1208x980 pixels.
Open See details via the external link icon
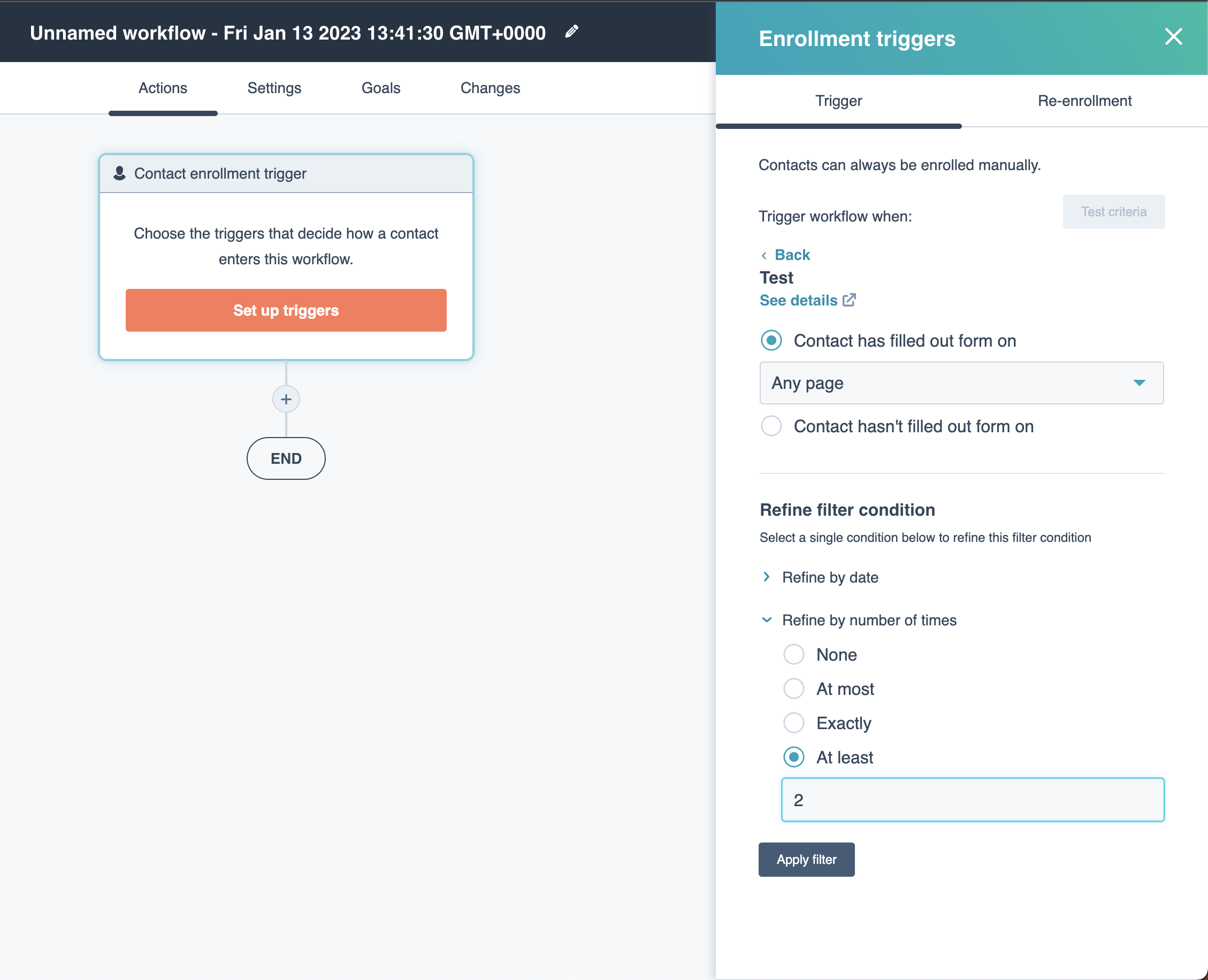849,300
